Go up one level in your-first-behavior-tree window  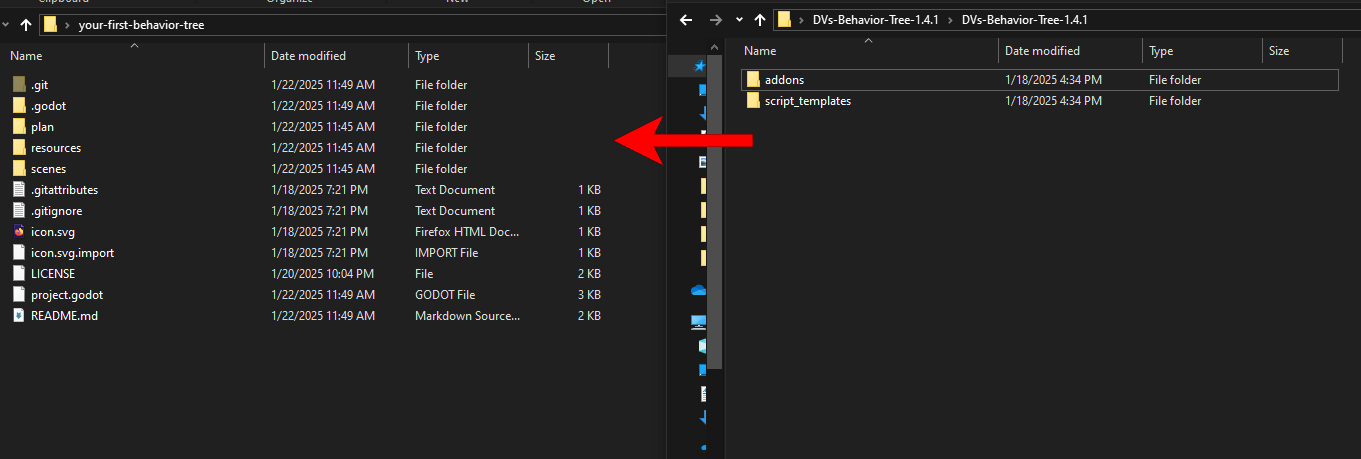(x=26, y=24)
